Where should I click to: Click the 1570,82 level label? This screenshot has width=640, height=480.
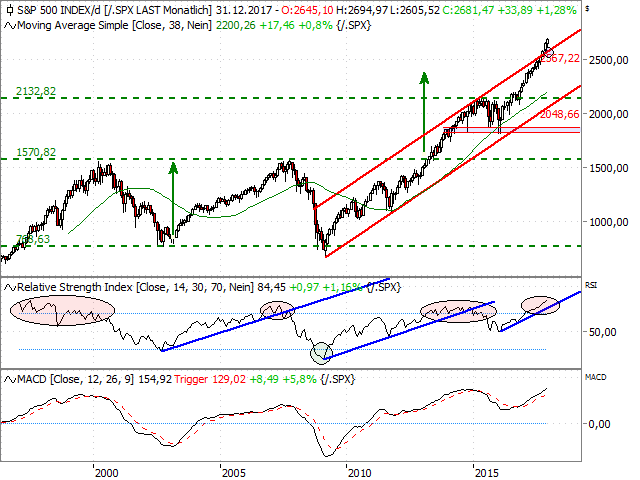click(36, 152)
